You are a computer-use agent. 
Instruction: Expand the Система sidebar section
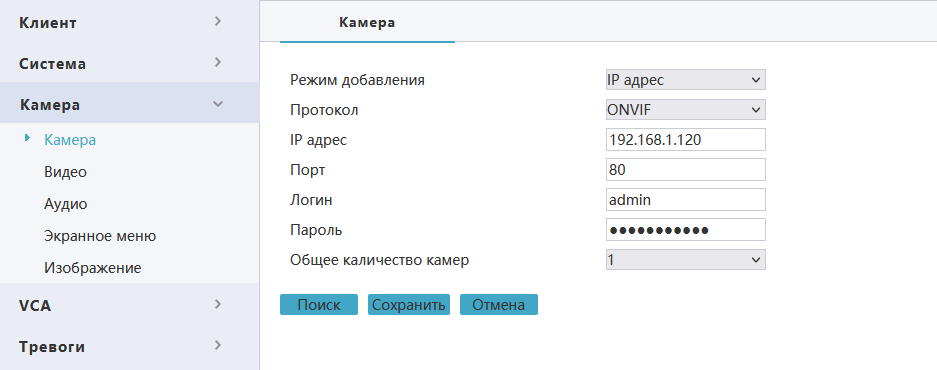click(129, 63)
